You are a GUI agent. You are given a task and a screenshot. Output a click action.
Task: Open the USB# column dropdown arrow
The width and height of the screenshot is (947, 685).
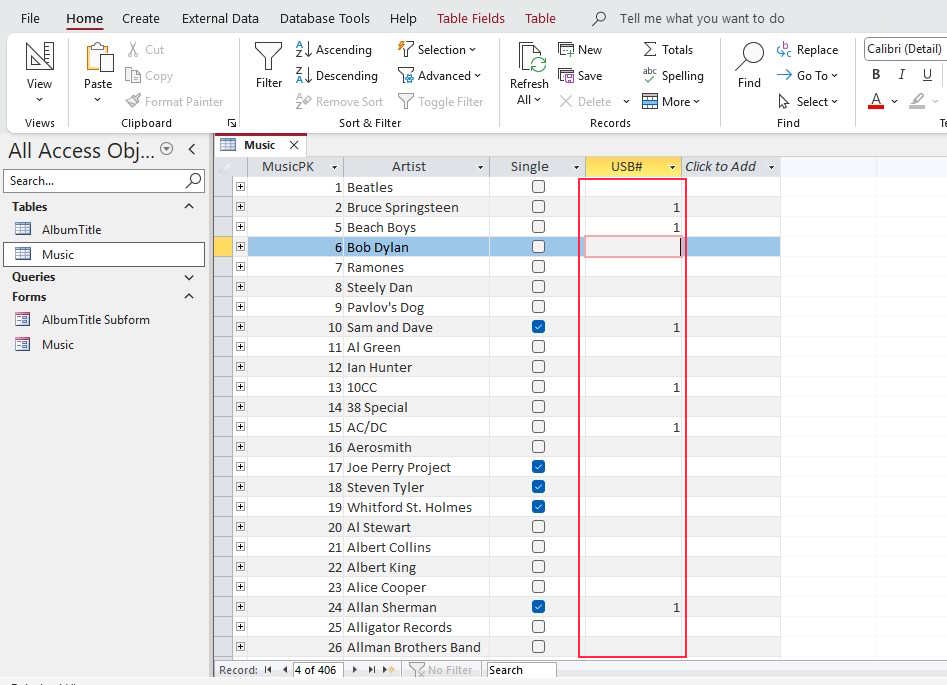tap(672, 167)
